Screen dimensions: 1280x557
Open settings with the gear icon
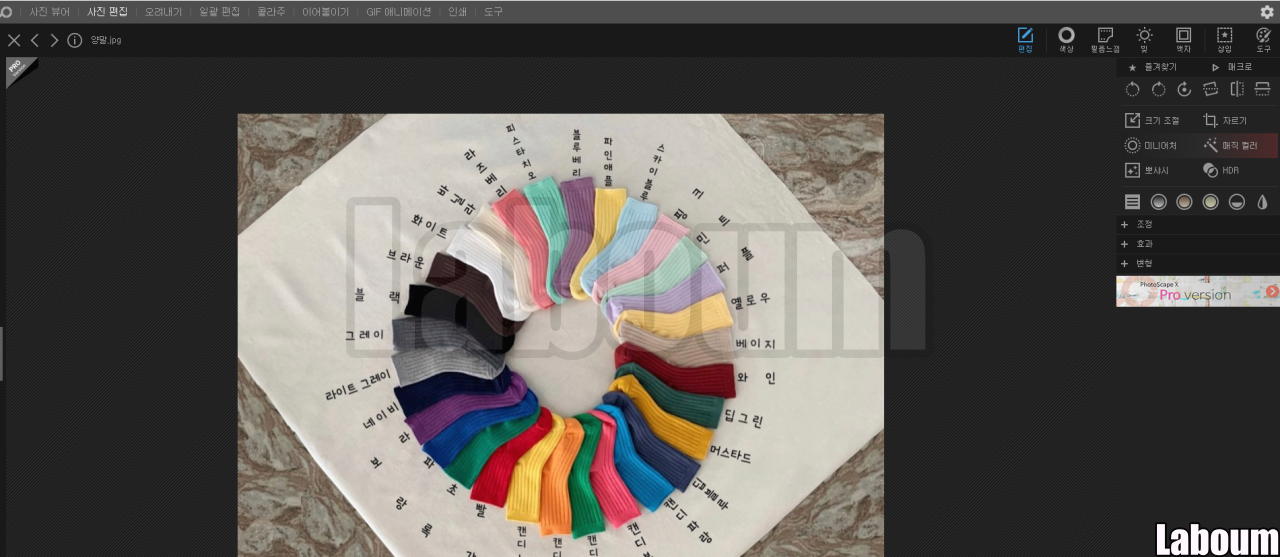[1267, 12]
